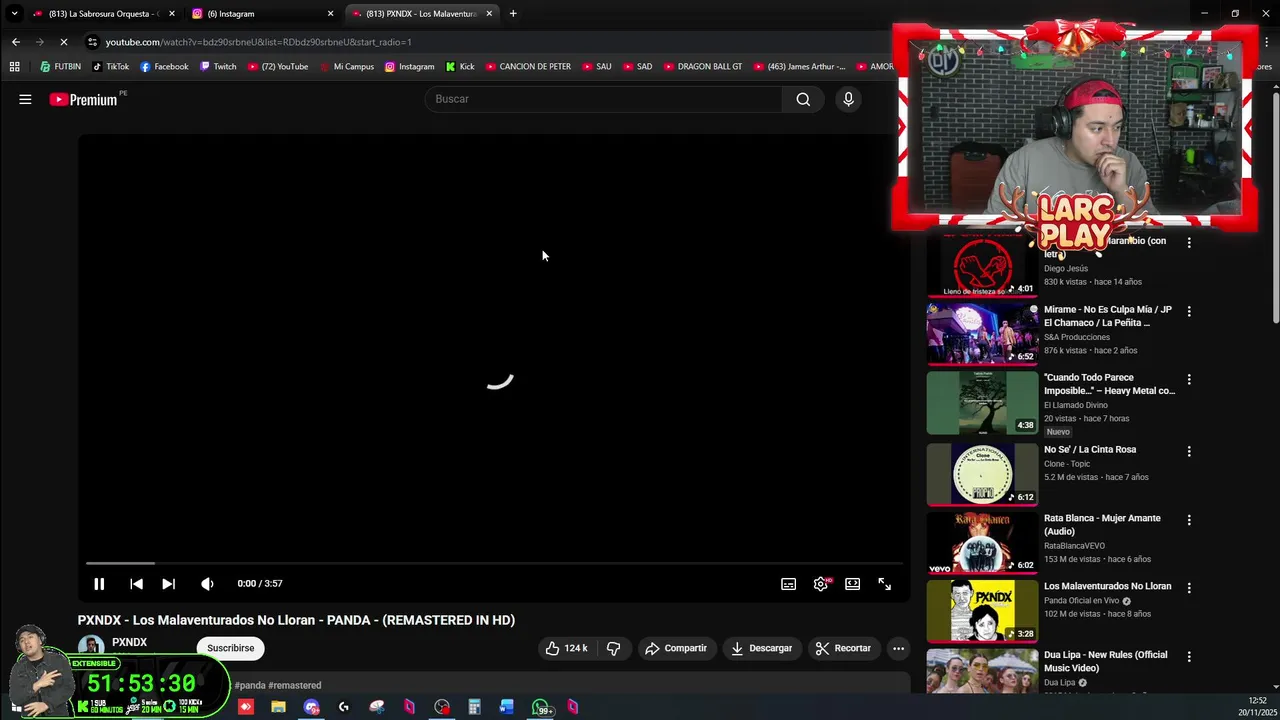This screenshot has height=720, width=1280.
Task: Click the search magnifier button
Action: tap(803, 99)
